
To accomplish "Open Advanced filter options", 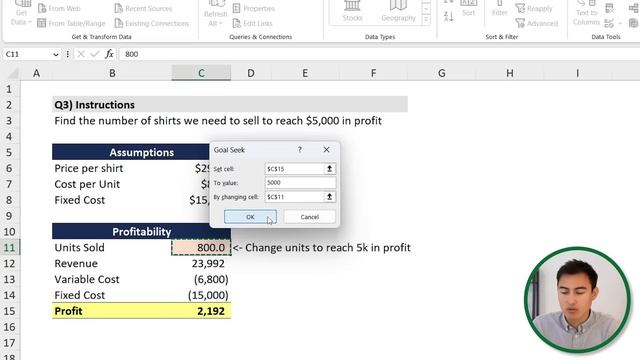I will pos(537,23).
